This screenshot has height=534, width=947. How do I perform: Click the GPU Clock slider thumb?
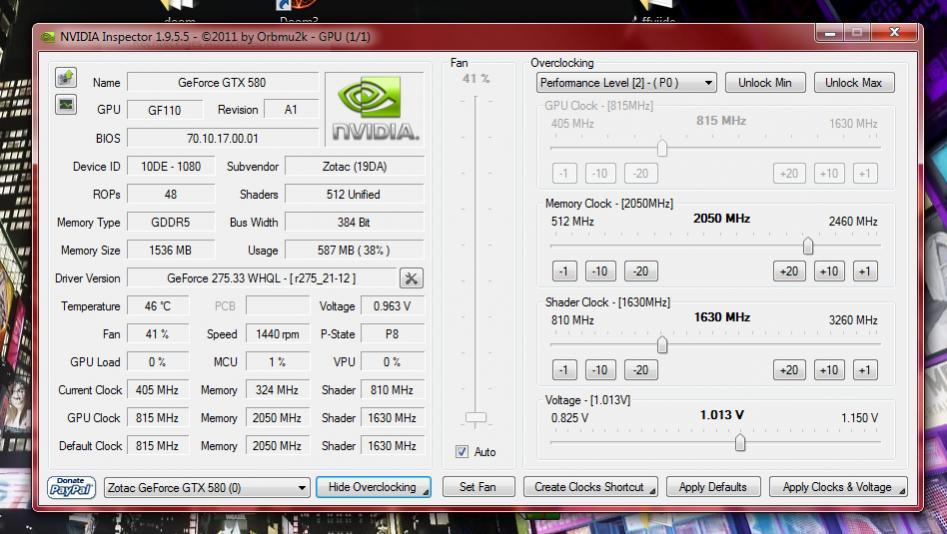[x=662, y=148]
